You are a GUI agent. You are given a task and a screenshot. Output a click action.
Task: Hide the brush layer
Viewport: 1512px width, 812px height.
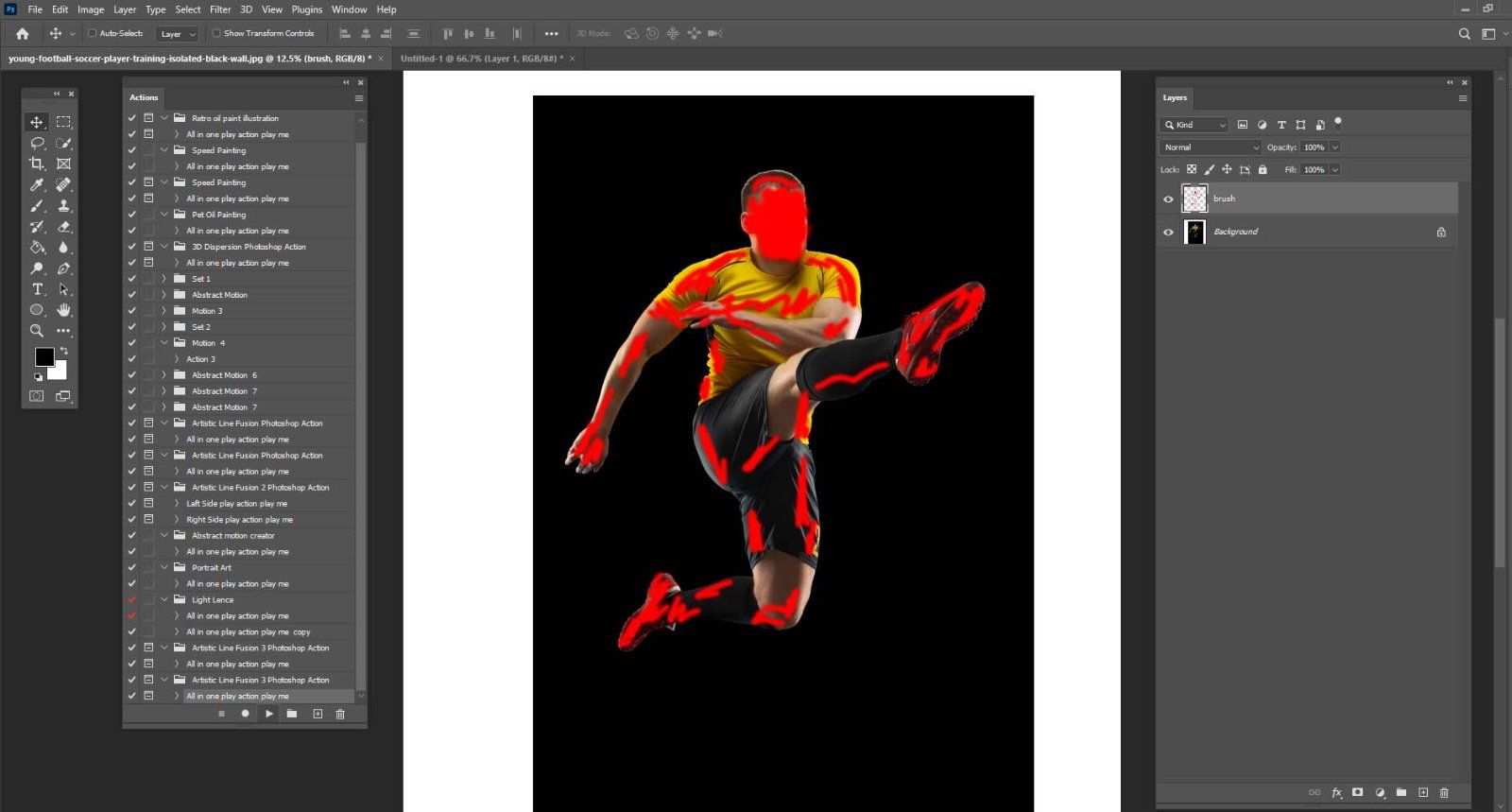click(x=1168, y=199)
